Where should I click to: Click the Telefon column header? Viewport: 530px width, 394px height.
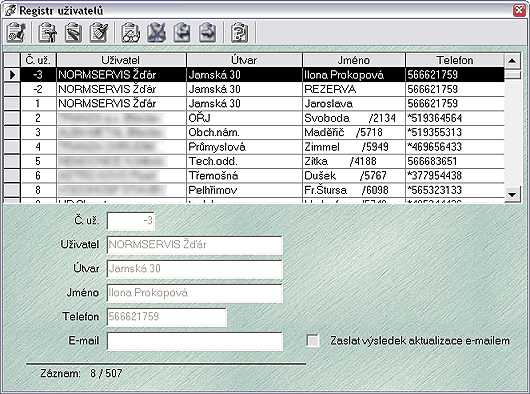tap(455, 60)
